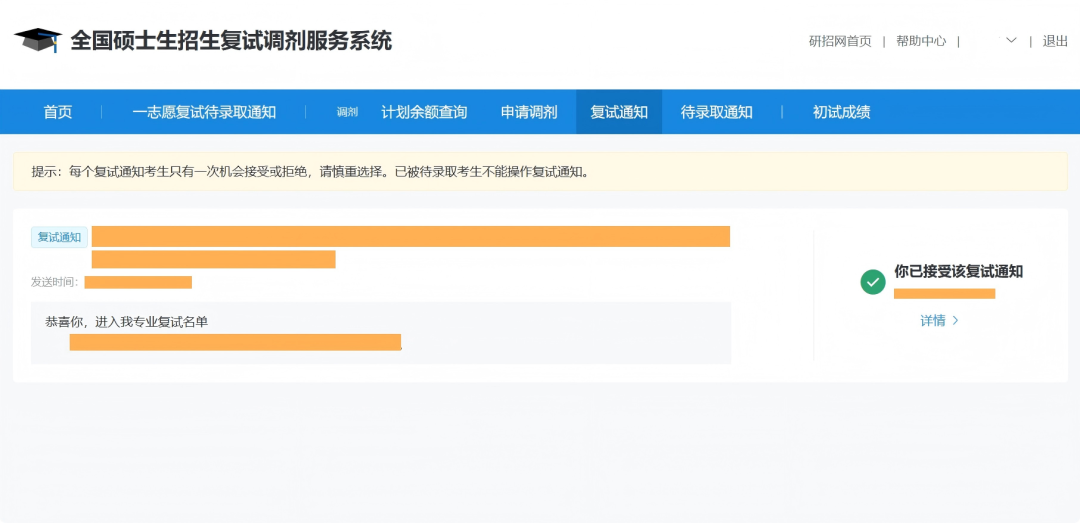This screenshot has height=523, width=1080.
Task: Click the 全国硕士生招生复试调剂服务系统 title
Action: (x=231, y=41)
